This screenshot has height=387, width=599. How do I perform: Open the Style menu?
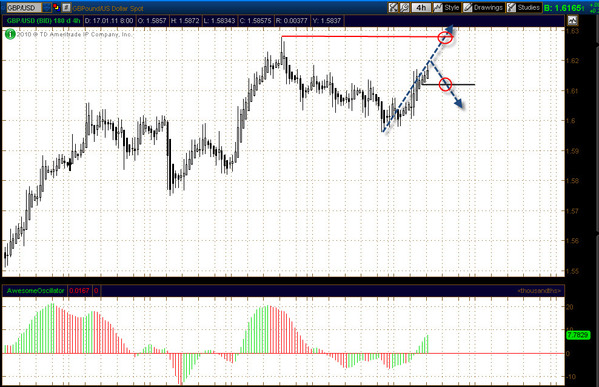[x=452, y=7]
